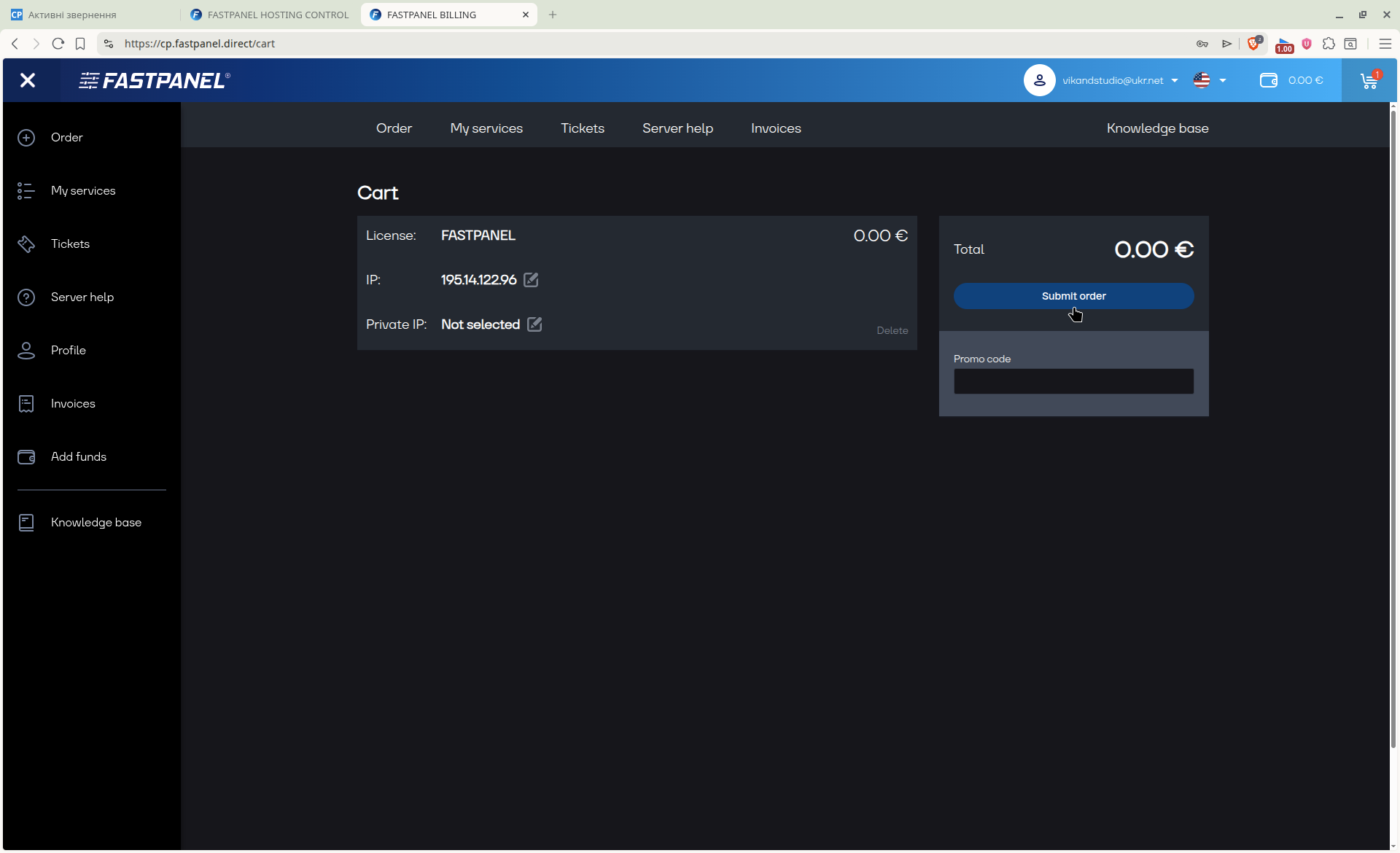Open the shopping cart icon

pos(1369,80)
